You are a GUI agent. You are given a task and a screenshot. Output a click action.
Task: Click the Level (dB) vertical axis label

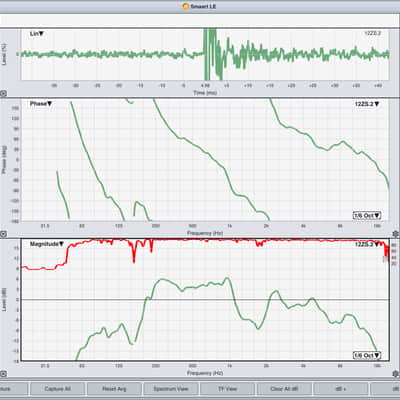click(4, 300)
